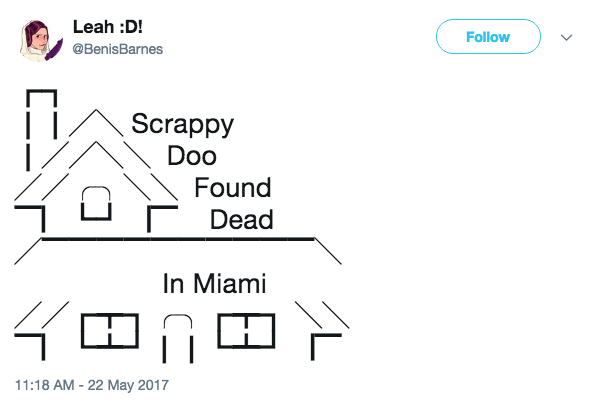Open the Leah :D! display name link
This screenshot has width=595, height=404.
pos(107,27)
